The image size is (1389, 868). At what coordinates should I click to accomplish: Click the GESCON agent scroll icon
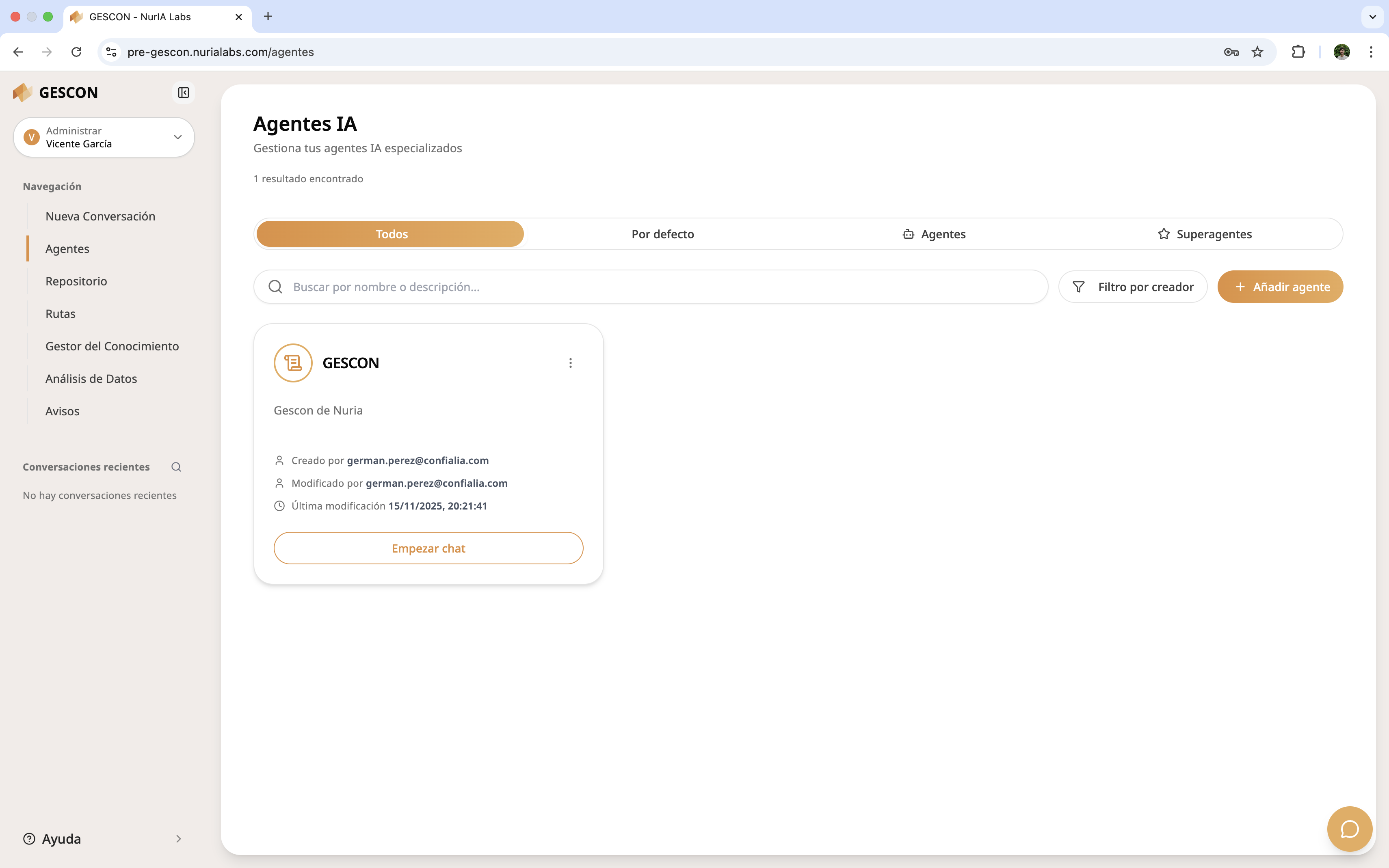click(x=293, y=363)
